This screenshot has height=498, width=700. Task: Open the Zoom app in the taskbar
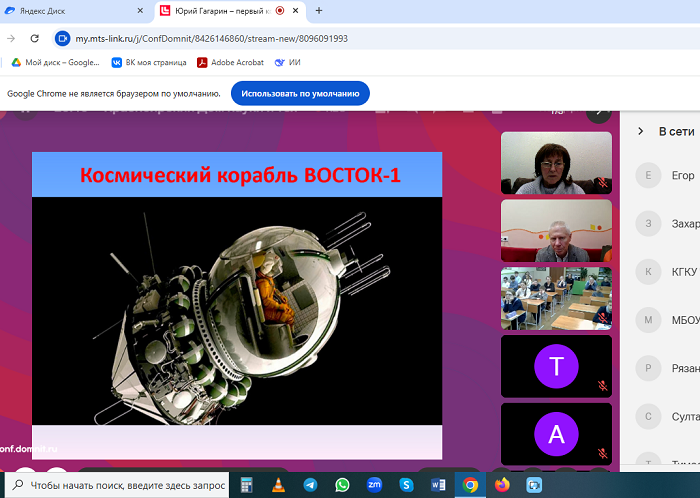pyautogui.click(x=374, y=485)
